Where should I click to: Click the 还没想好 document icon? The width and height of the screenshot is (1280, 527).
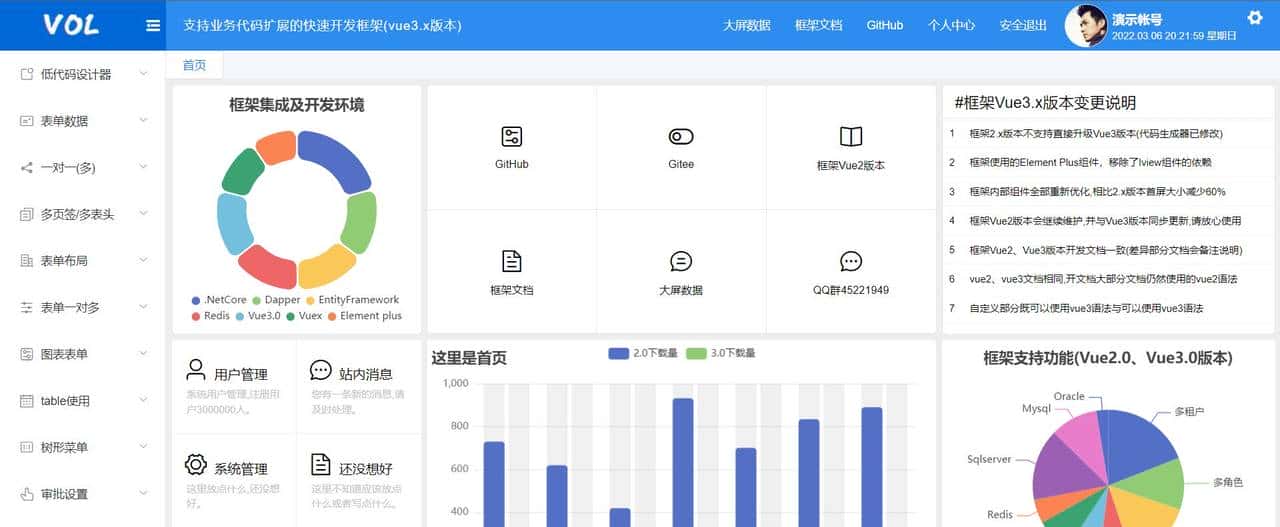tap(320, 464)
